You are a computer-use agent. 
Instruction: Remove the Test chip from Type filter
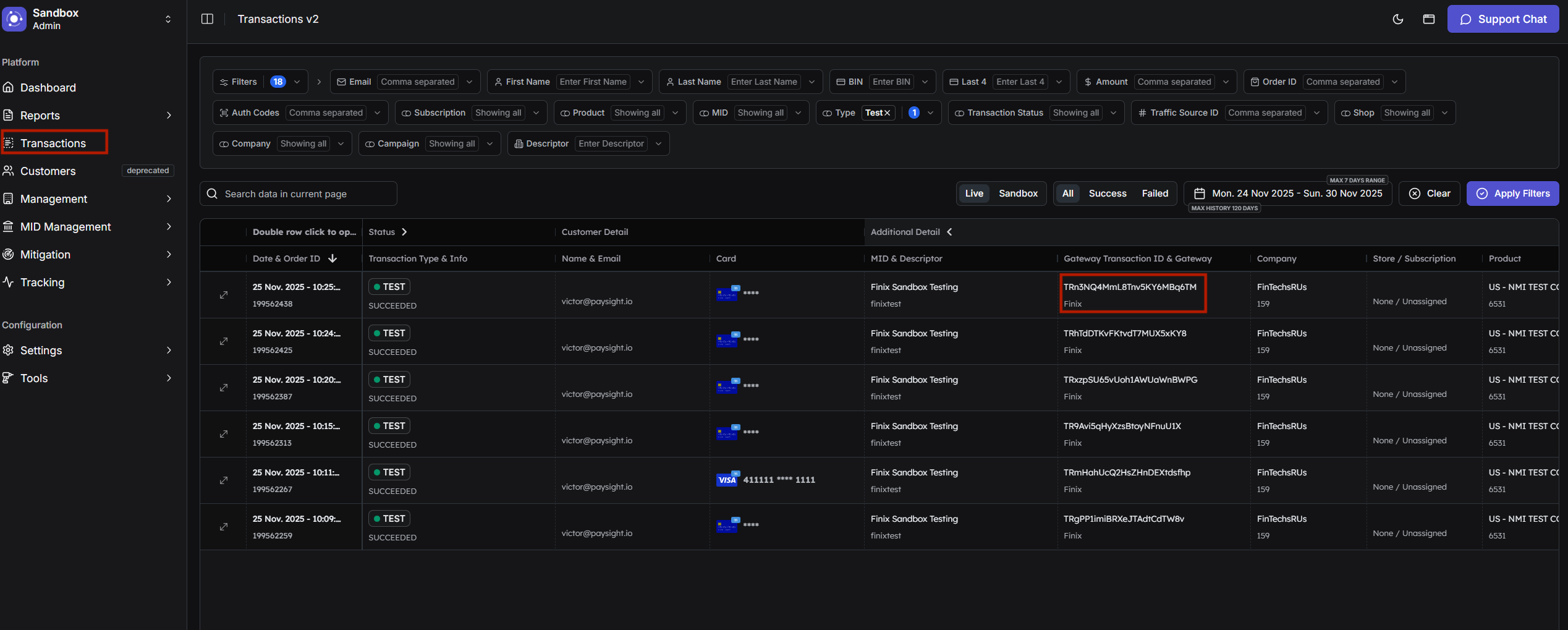tap(886, 113)
